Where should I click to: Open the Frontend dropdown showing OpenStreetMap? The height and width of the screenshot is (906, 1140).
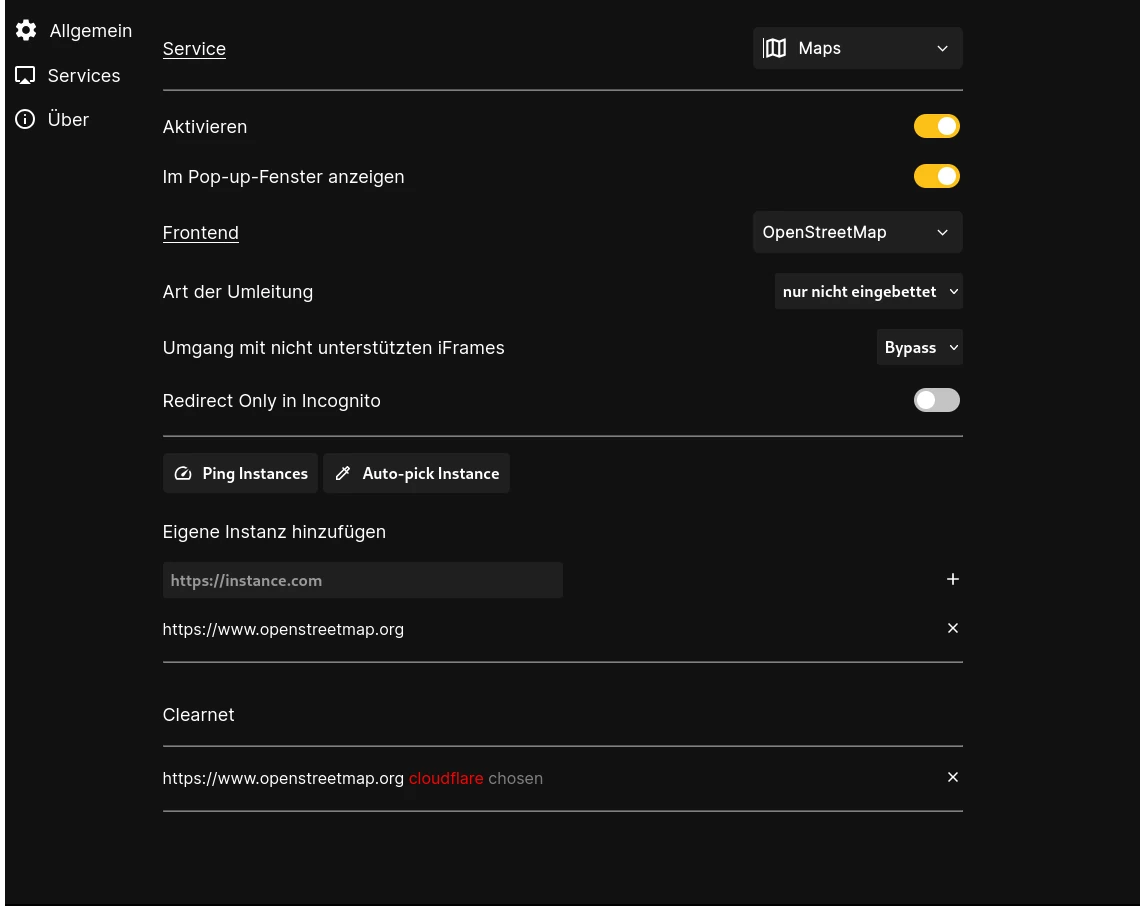(857, 232)
